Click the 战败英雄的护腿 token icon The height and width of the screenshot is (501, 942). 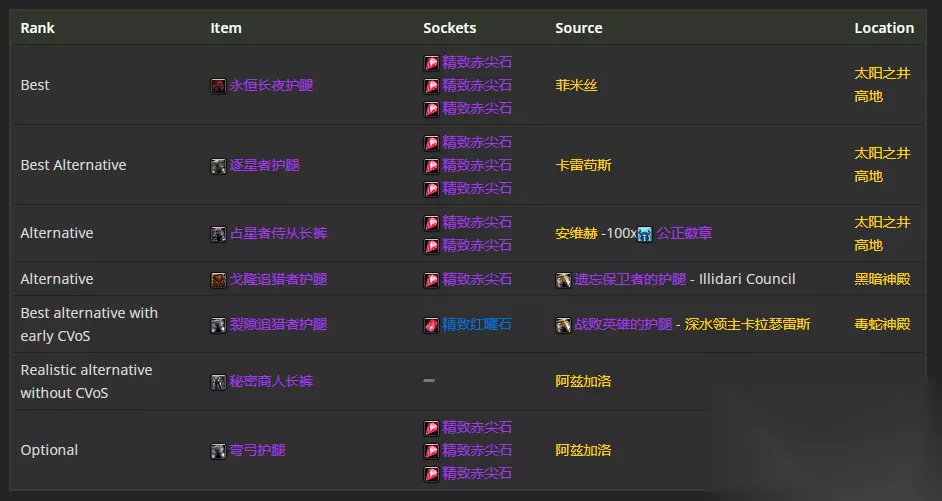pos(563,325)
